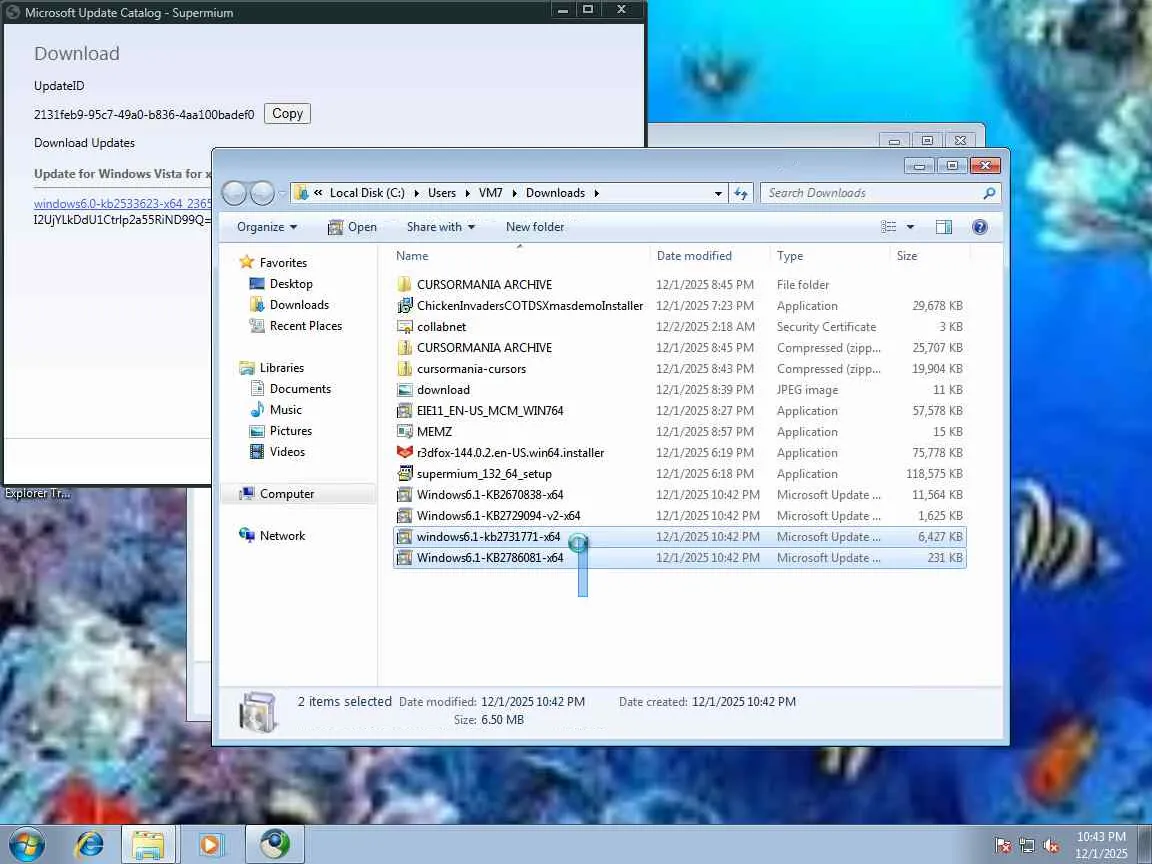Select Computer in navigation pane
1152x864 pixels.
(x=287, y=494)
